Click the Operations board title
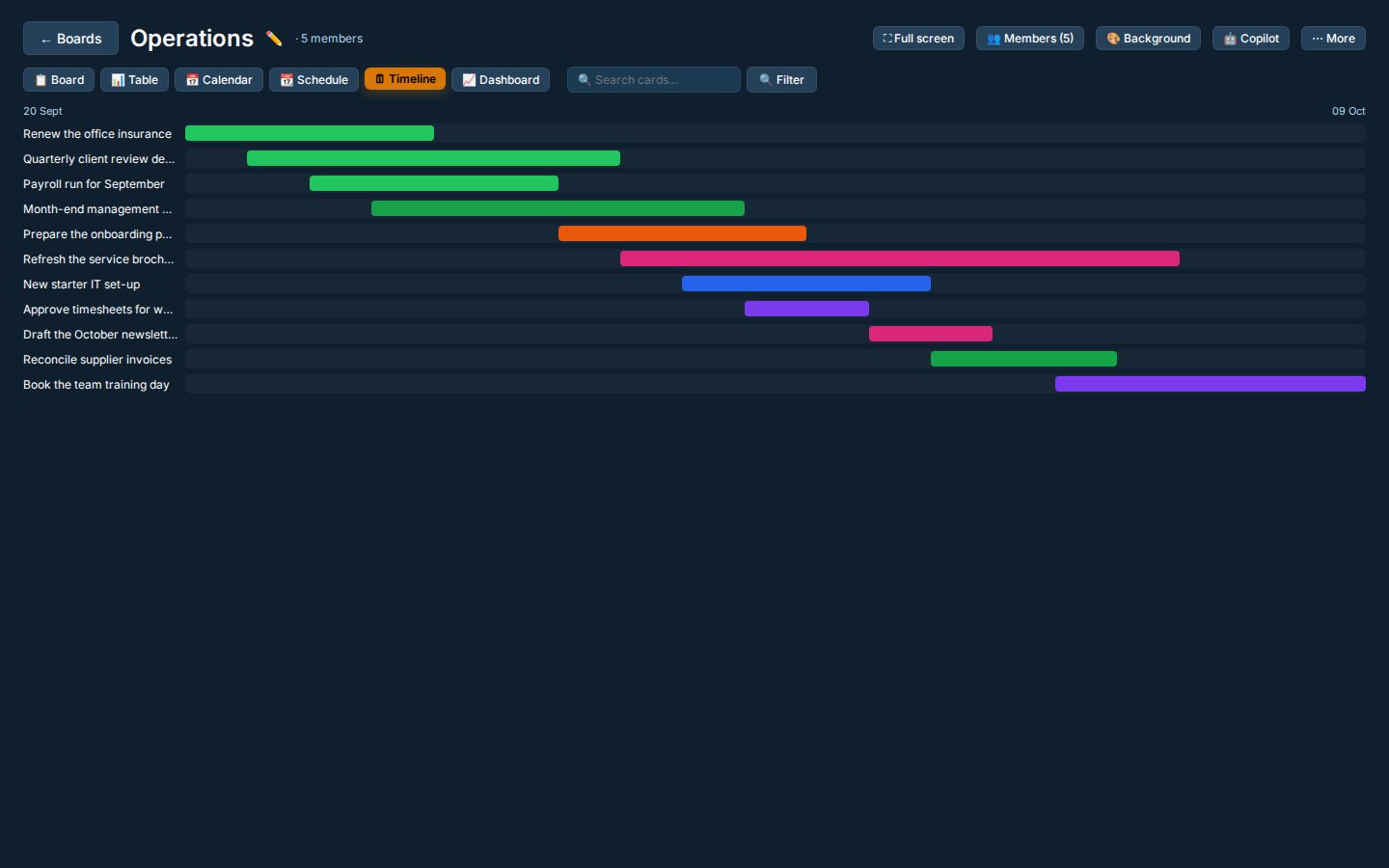The height and width of the screenshot is (868, 1389). click(192, 39)
